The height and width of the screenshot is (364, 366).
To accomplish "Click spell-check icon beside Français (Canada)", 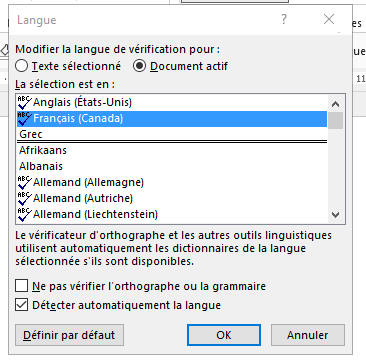I will point(25,118).
